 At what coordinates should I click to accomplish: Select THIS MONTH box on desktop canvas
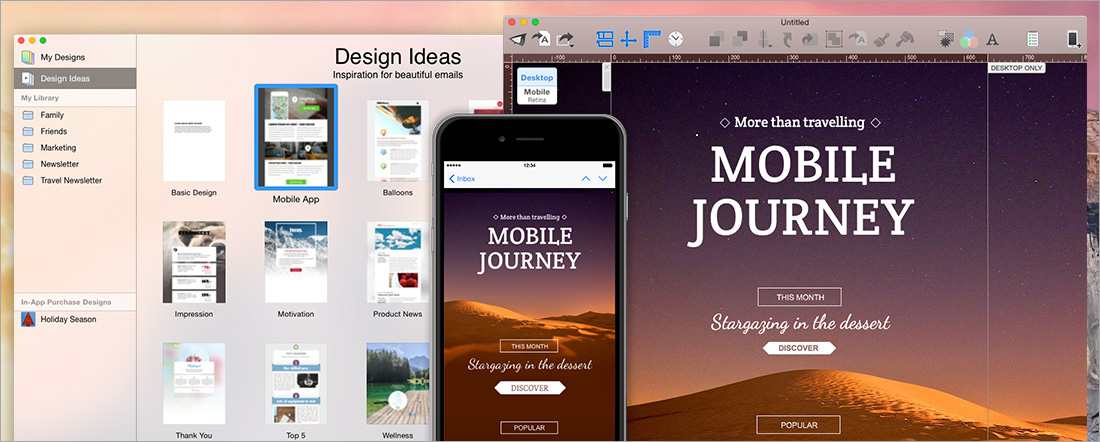(799, 297)
